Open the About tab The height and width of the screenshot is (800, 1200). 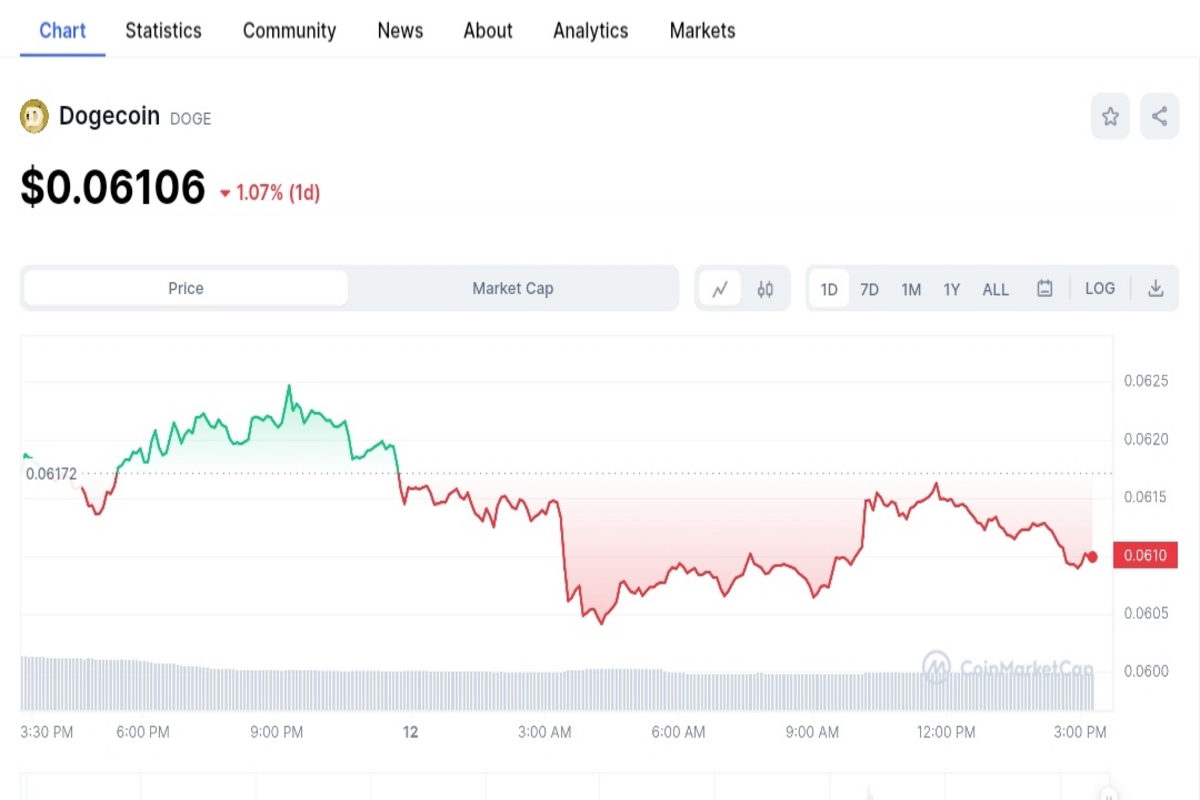tap(488, 30)
